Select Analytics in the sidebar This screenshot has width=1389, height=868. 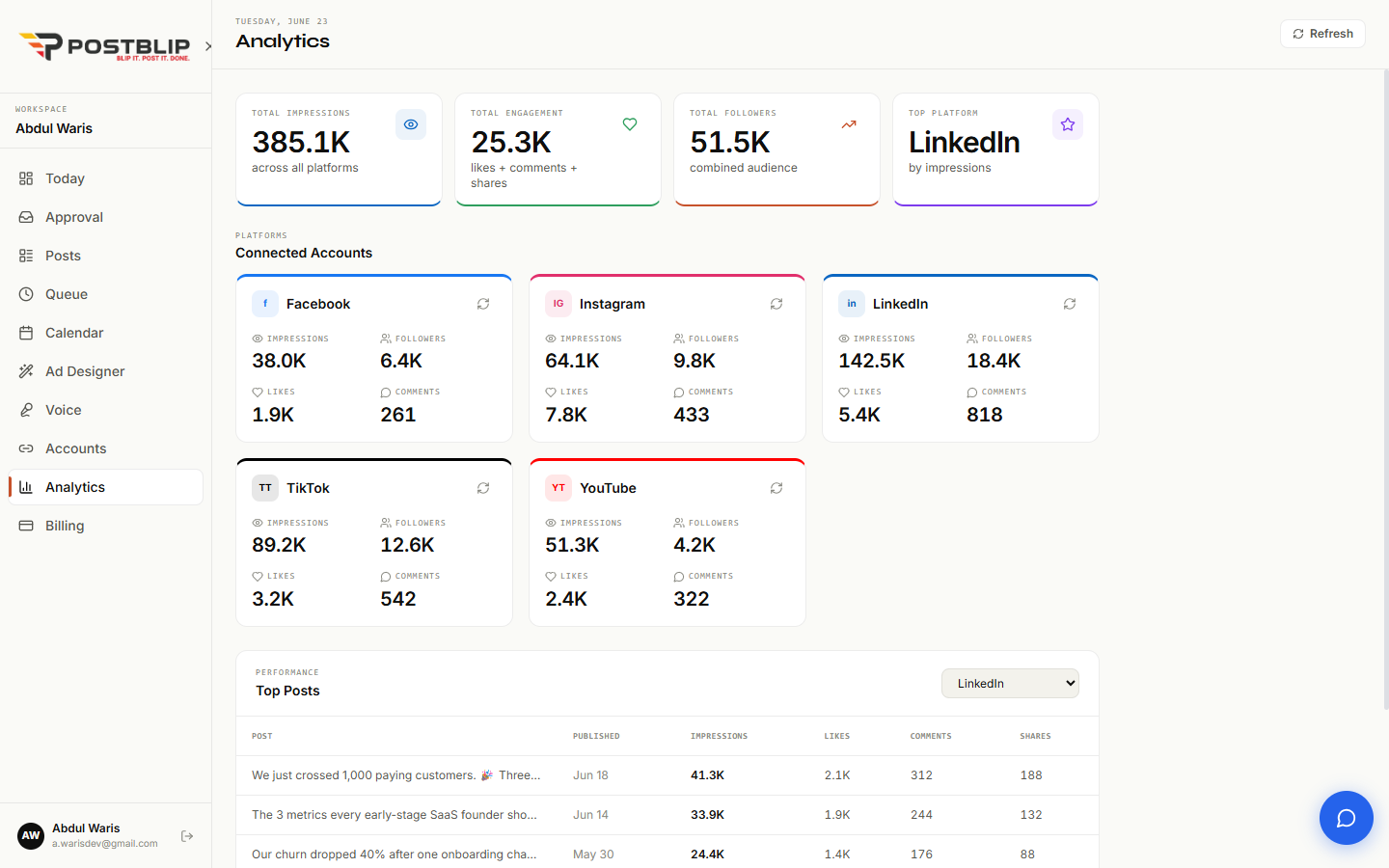point(106,487)
